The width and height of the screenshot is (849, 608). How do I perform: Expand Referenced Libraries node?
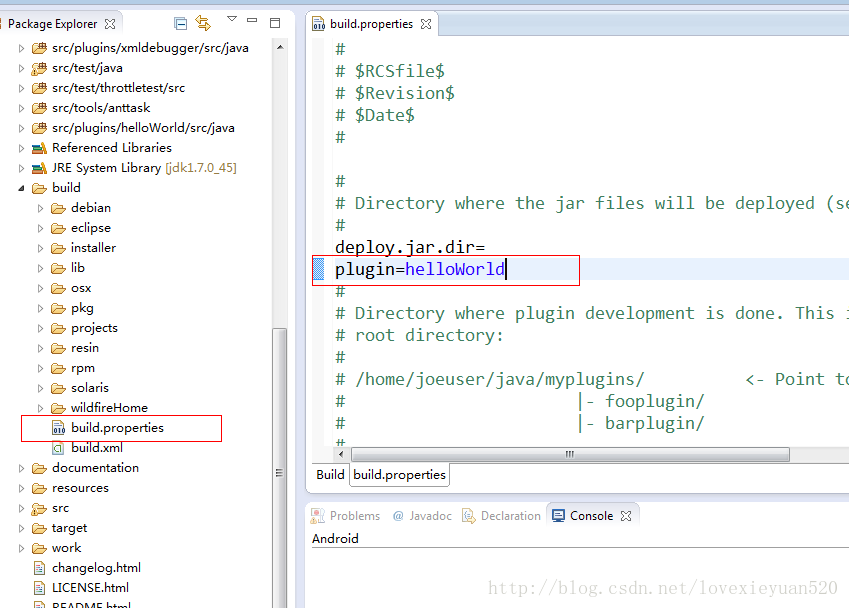tap(21, 148)
